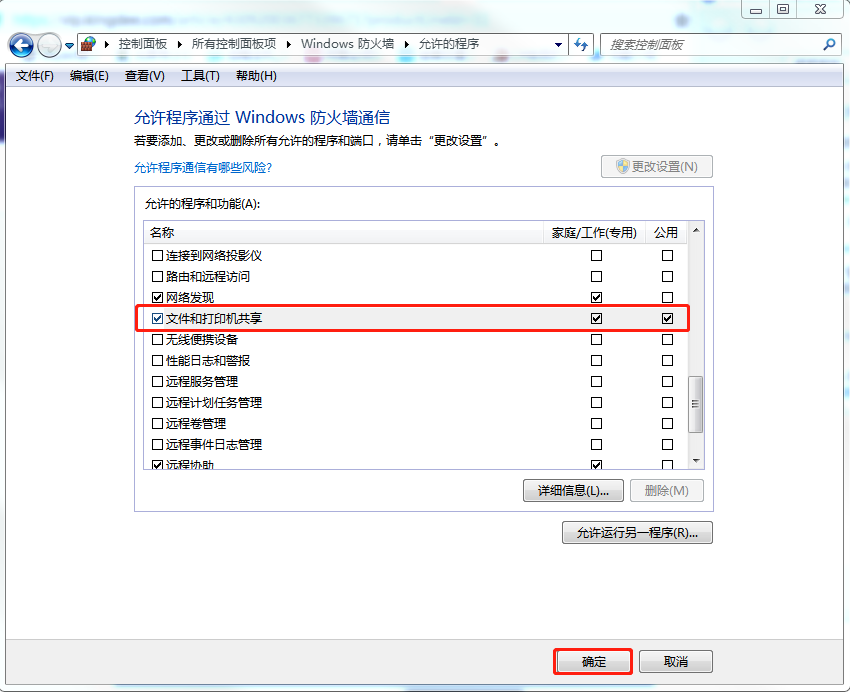Click the list scrollbar up arrow

point(696,231)
